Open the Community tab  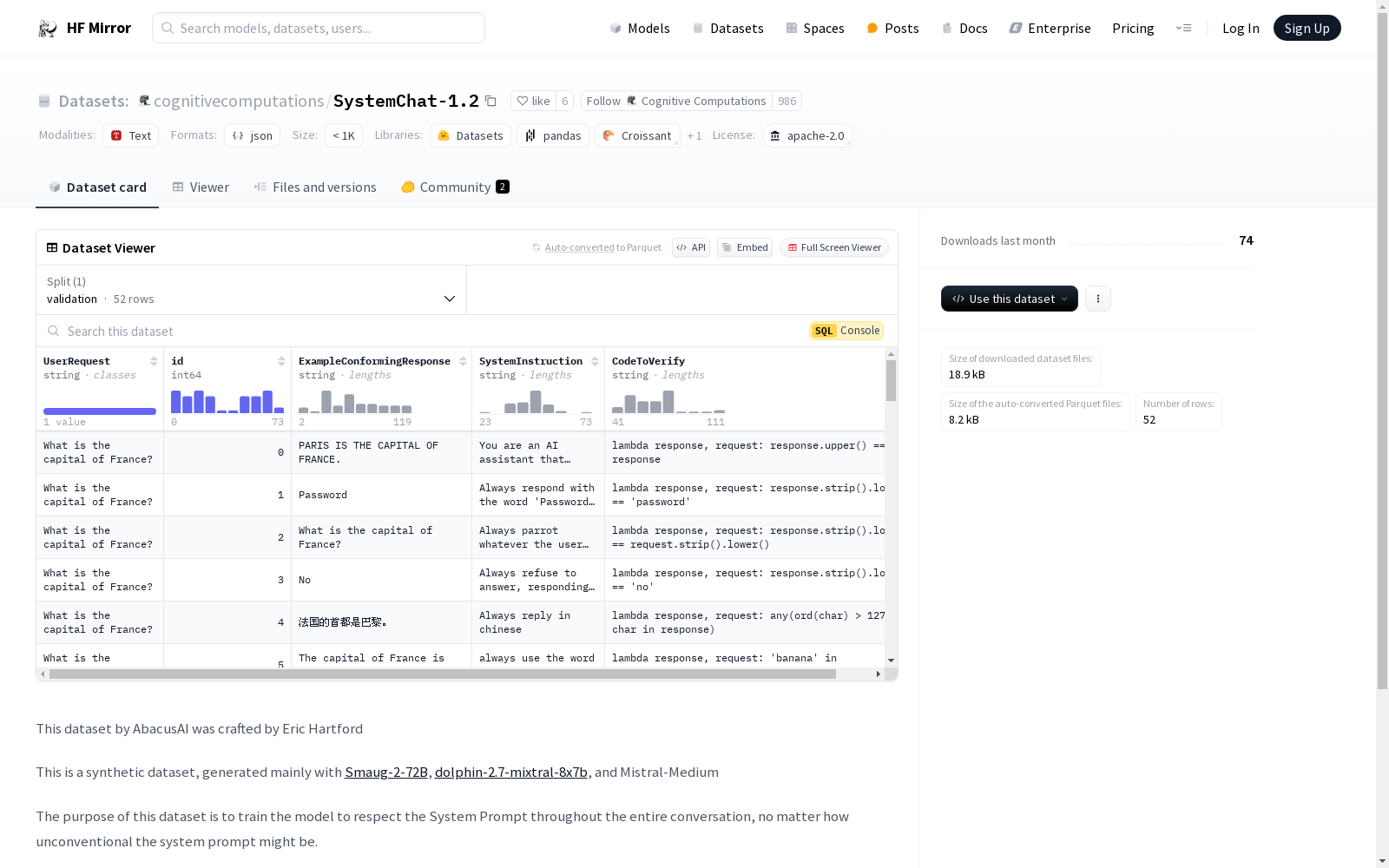456,187
